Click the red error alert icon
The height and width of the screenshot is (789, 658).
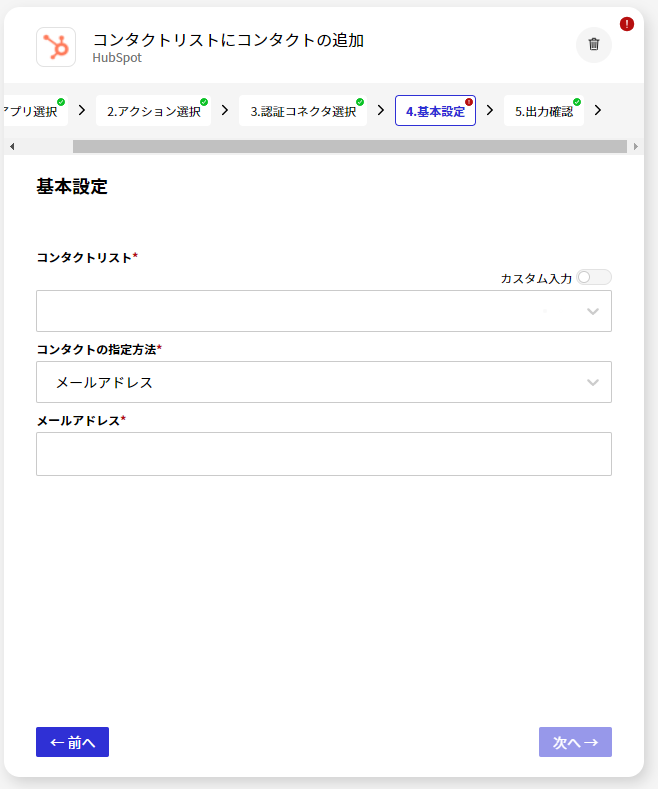[x=626, y=24]
